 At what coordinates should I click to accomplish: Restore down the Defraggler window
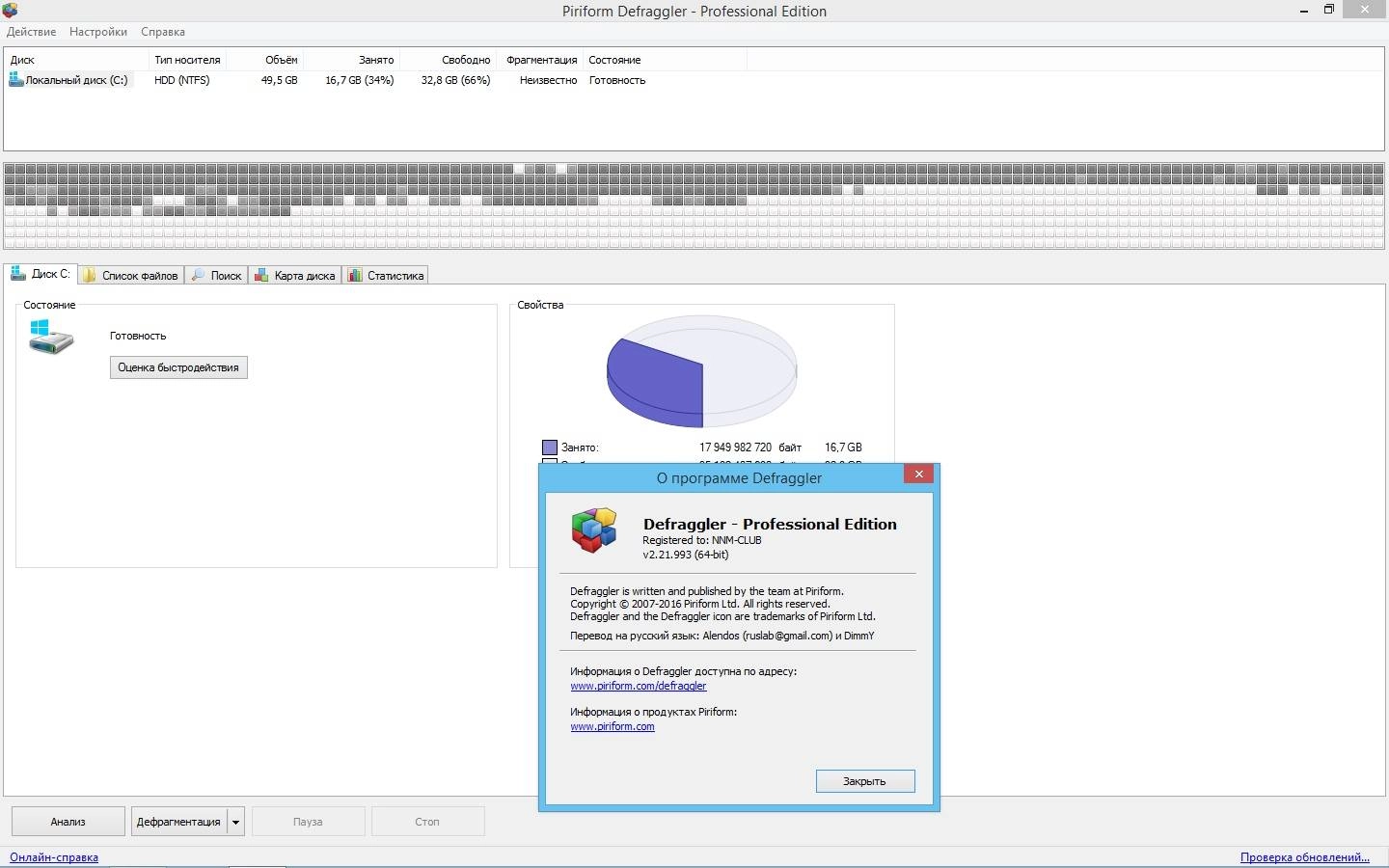pos(1328,10)
